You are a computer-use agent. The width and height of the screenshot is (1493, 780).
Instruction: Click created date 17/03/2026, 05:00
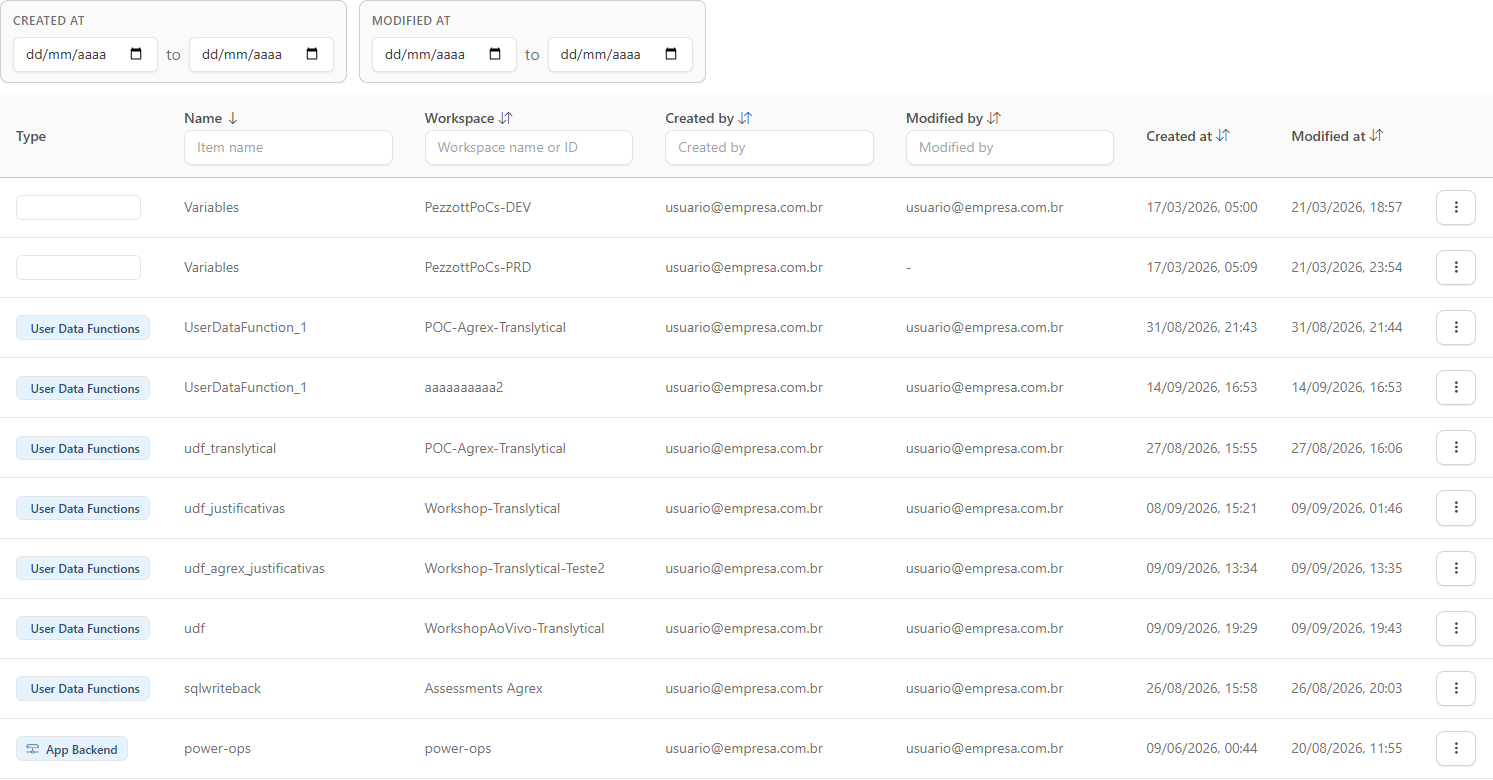point(1202,207)
